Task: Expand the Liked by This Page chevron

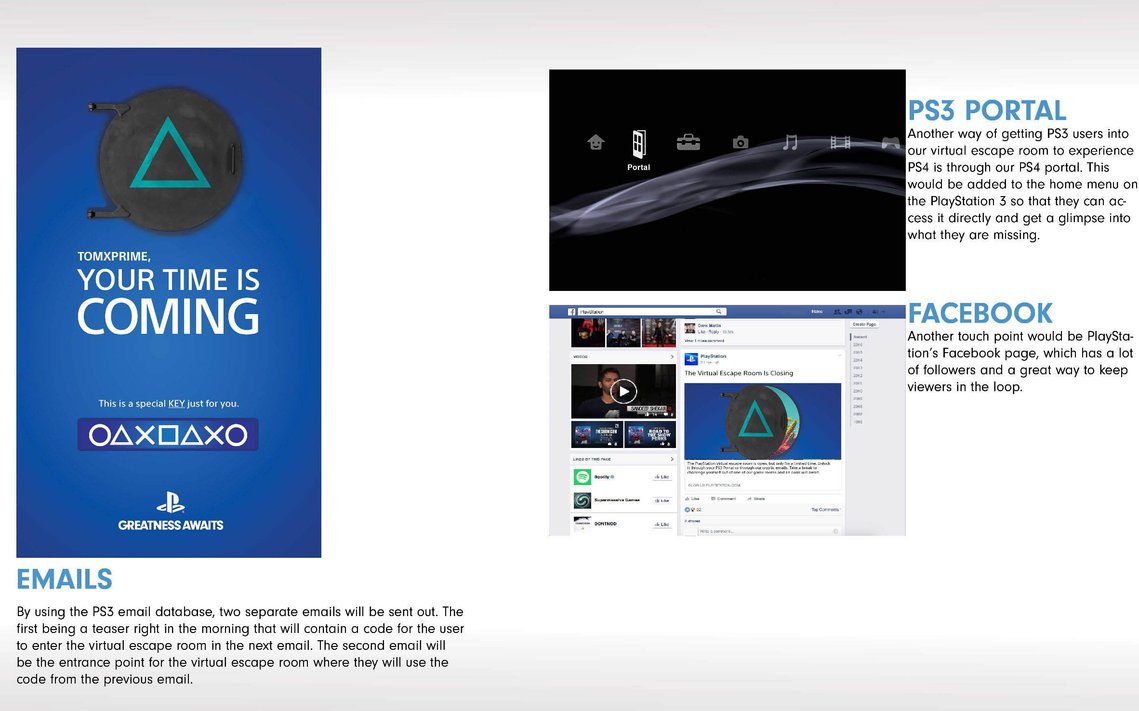Action: (671, 459)
